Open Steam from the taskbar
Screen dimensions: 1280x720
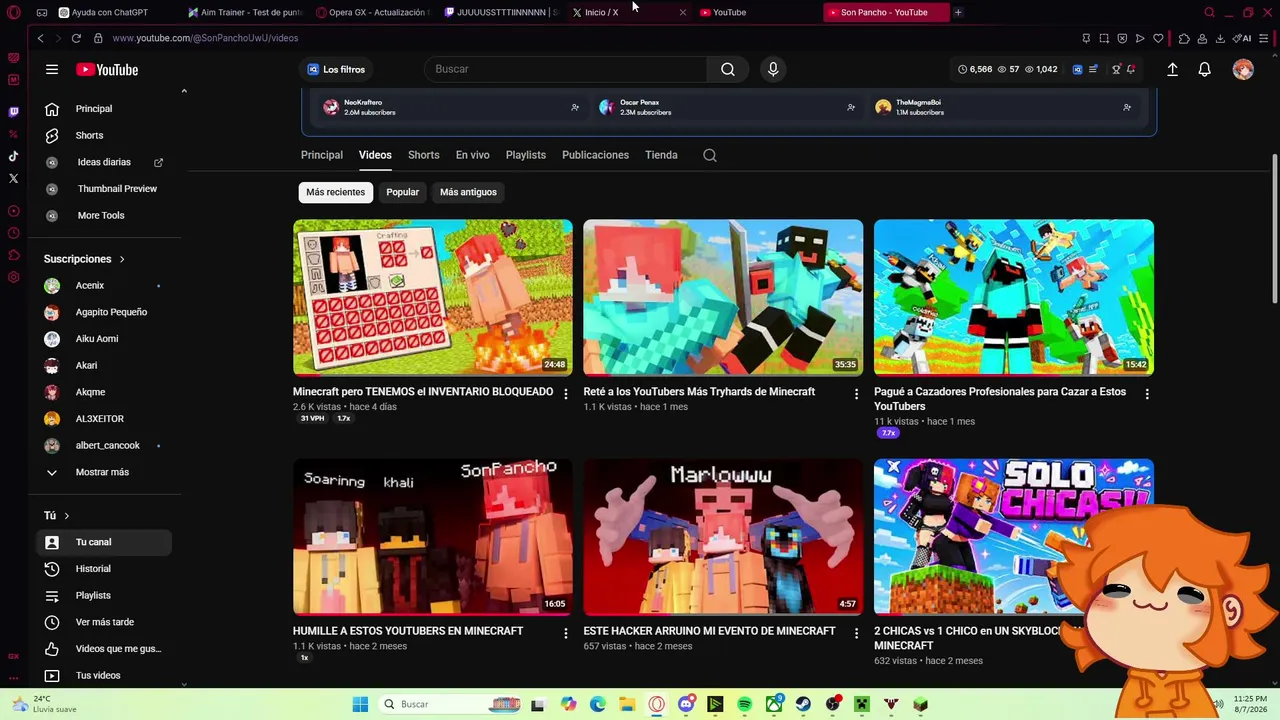(803, 704)
